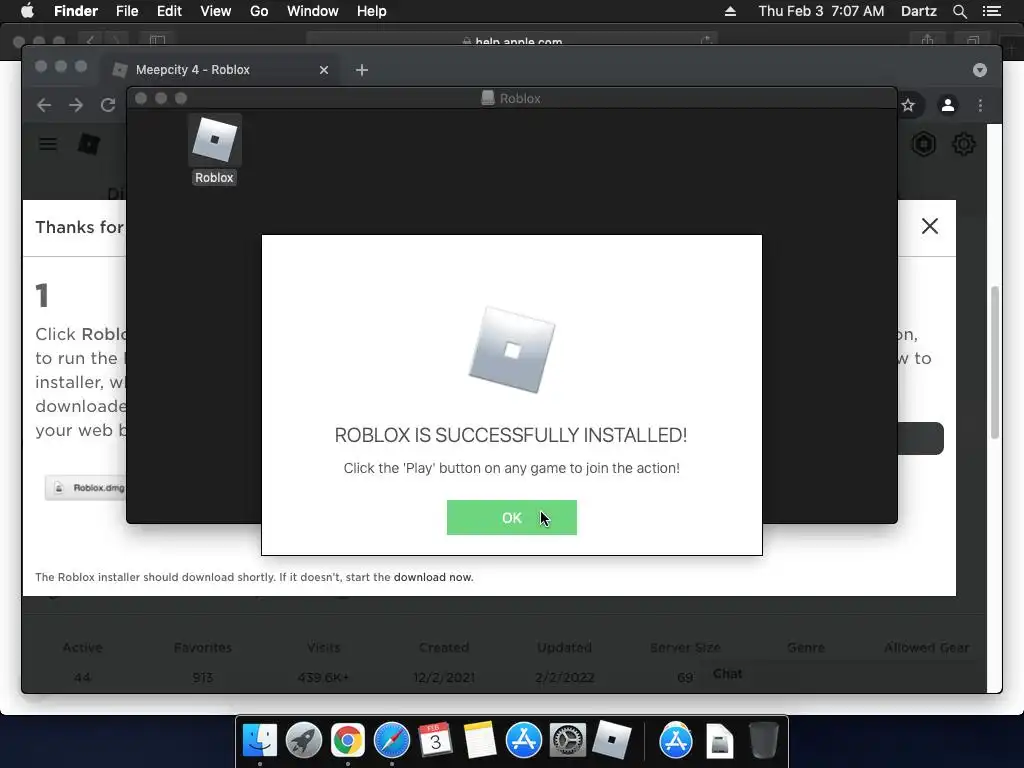Open Roblox from the Dock
The height and width of the screenshot is (768, 1024).
(611, 741)
